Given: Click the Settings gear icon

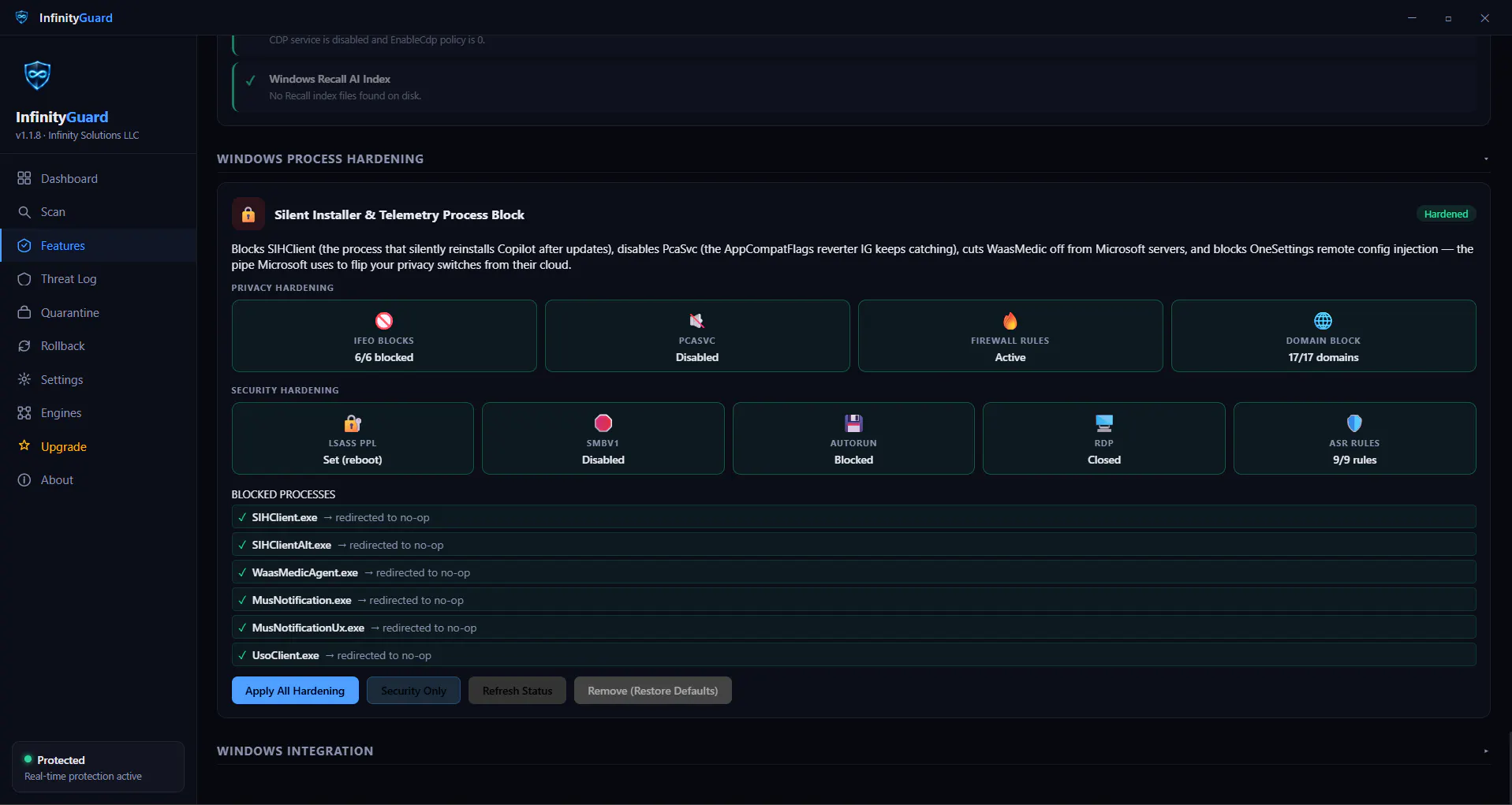Looking at the screenshot, I should pyautogui.click(x=24, y=379).
